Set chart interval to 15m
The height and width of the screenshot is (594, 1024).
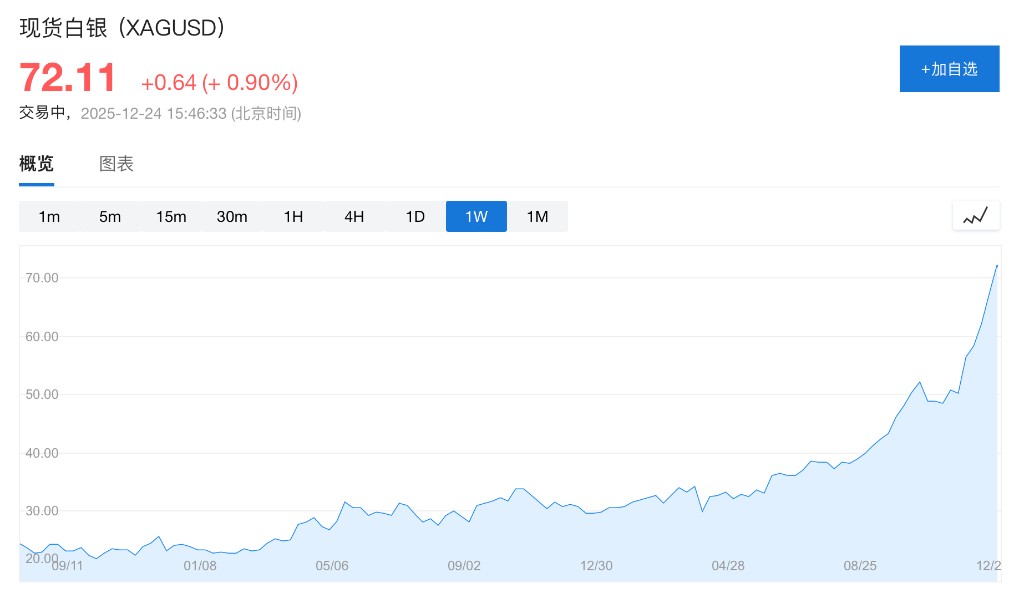pyautogui.click(x=171, y=217)
